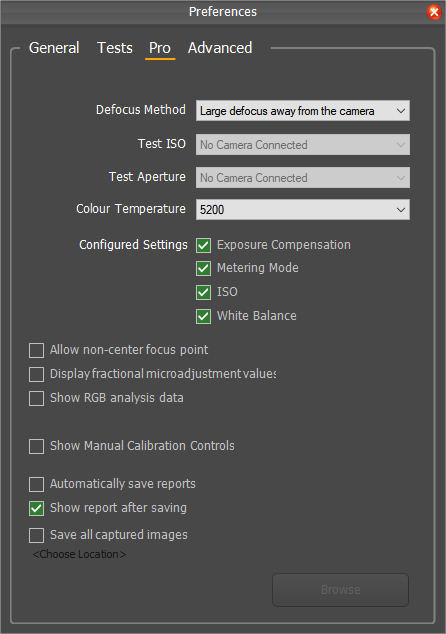
Task: Expand the Colour Temperature dropdown
Action: pos(303,209)
